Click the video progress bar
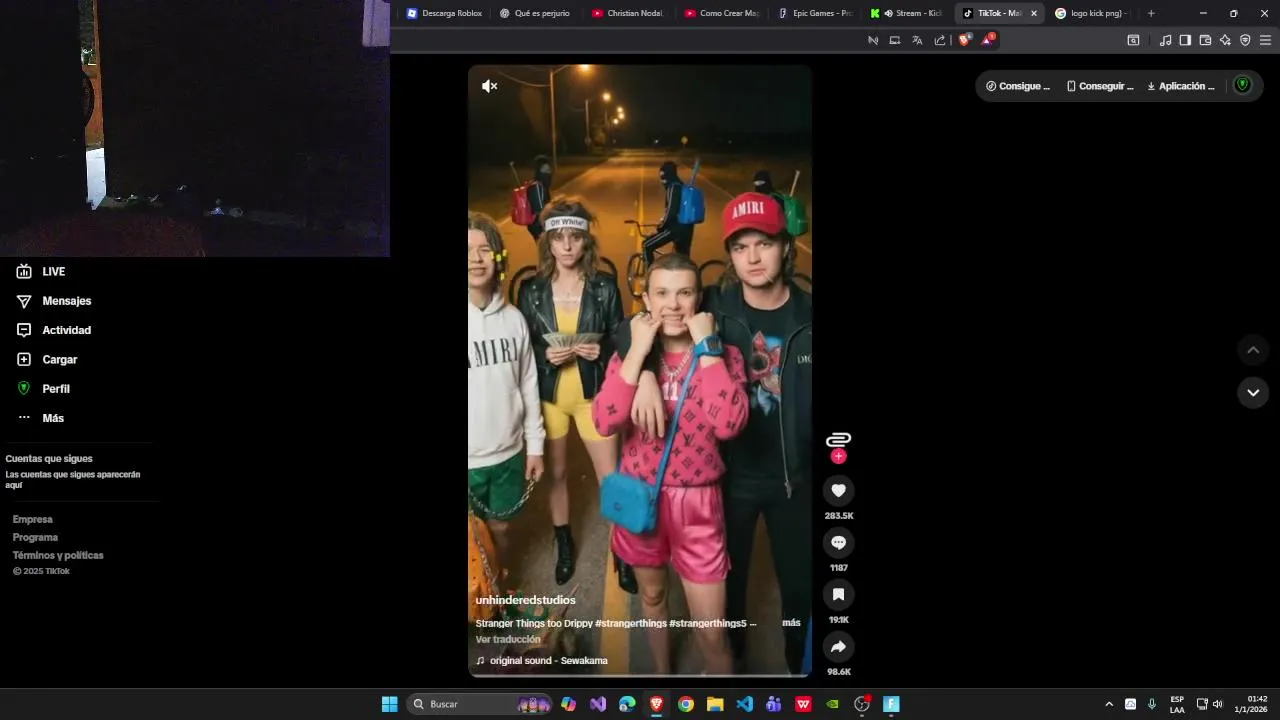The image size is (1280, 720). [x=640, y=675]
